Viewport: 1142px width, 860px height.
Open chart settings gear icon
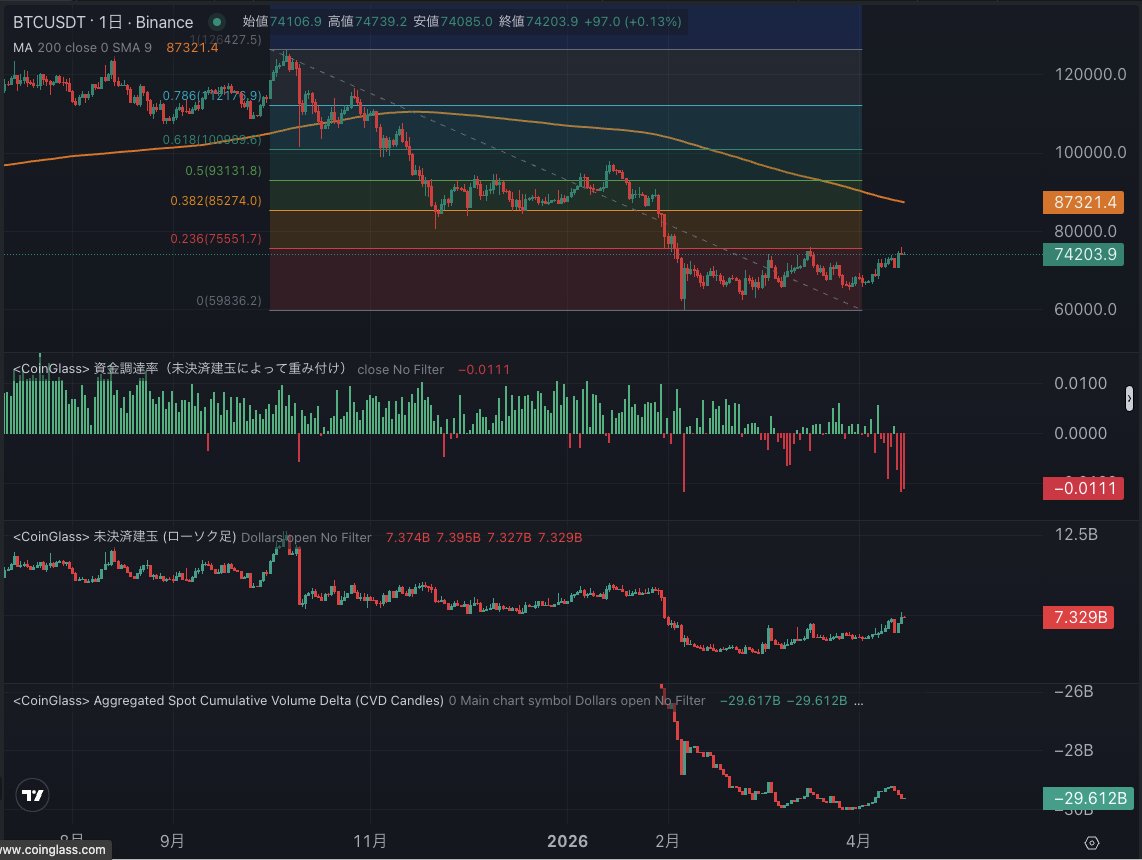coord(1091,843)
